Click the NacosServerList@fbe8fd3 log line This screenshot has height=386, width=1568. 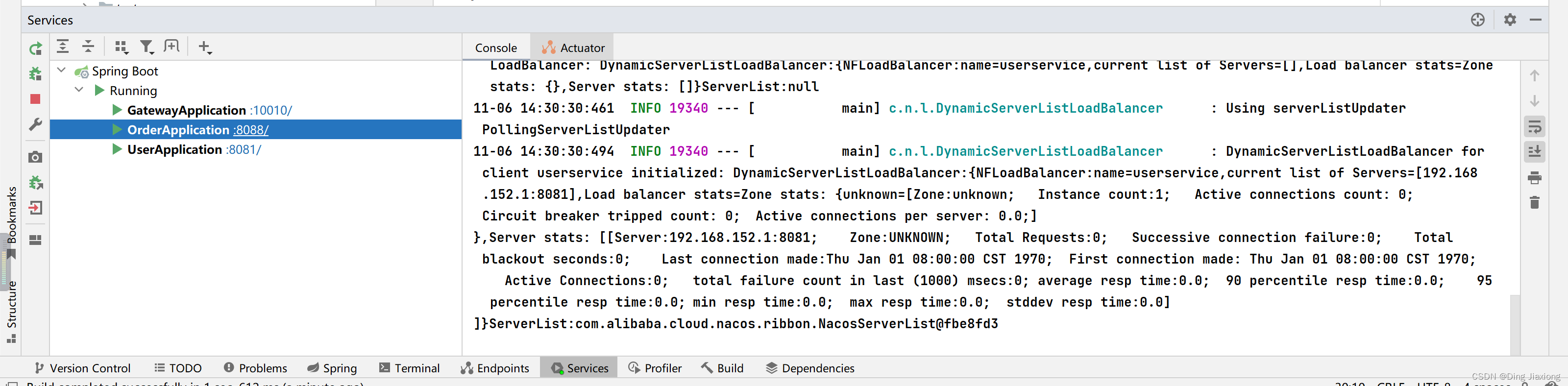(x=736, y=324)
